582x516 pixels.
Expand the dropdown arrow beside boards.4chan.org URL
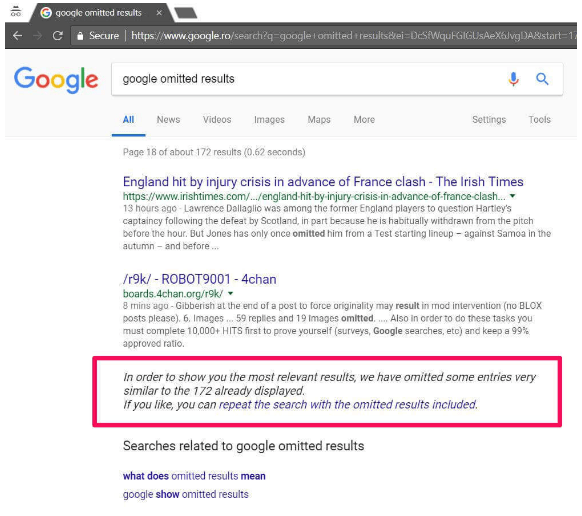click(230, 293)
